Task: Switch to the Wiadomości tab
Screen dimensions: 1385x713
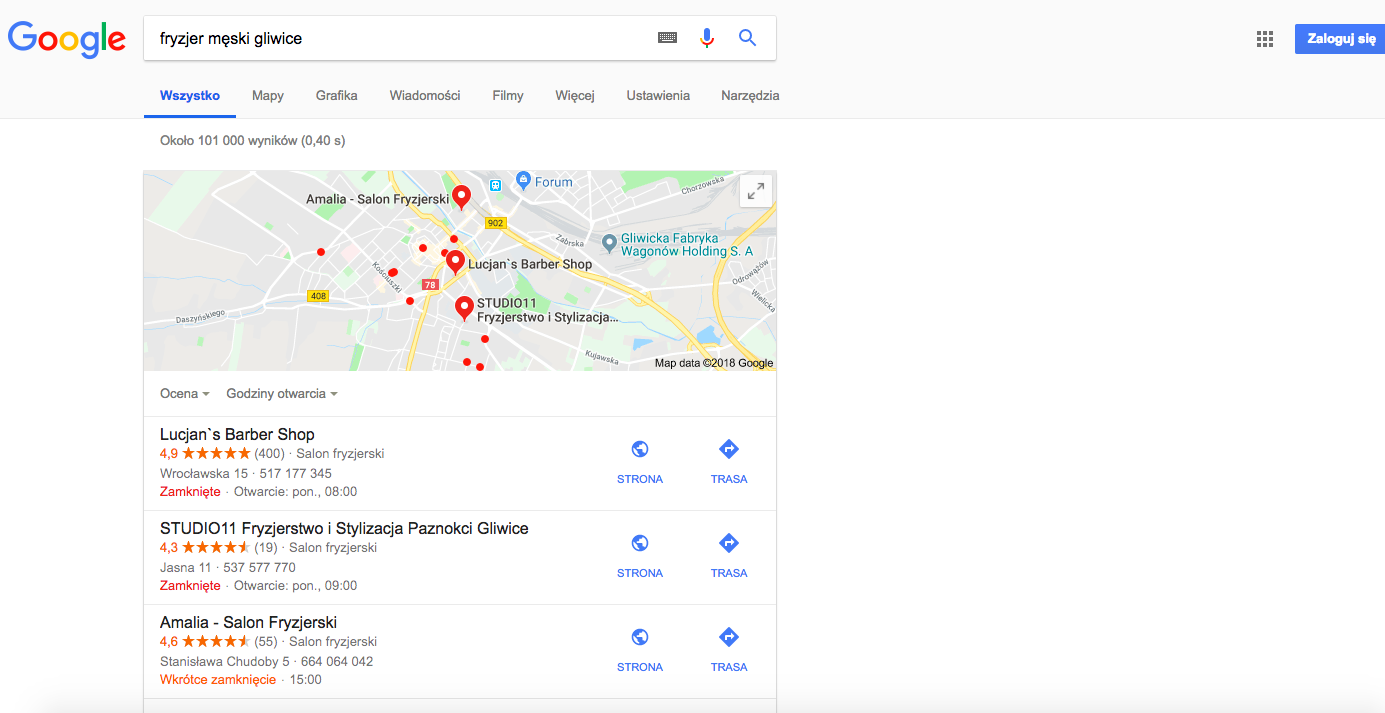Action: [x=425, y=96]
